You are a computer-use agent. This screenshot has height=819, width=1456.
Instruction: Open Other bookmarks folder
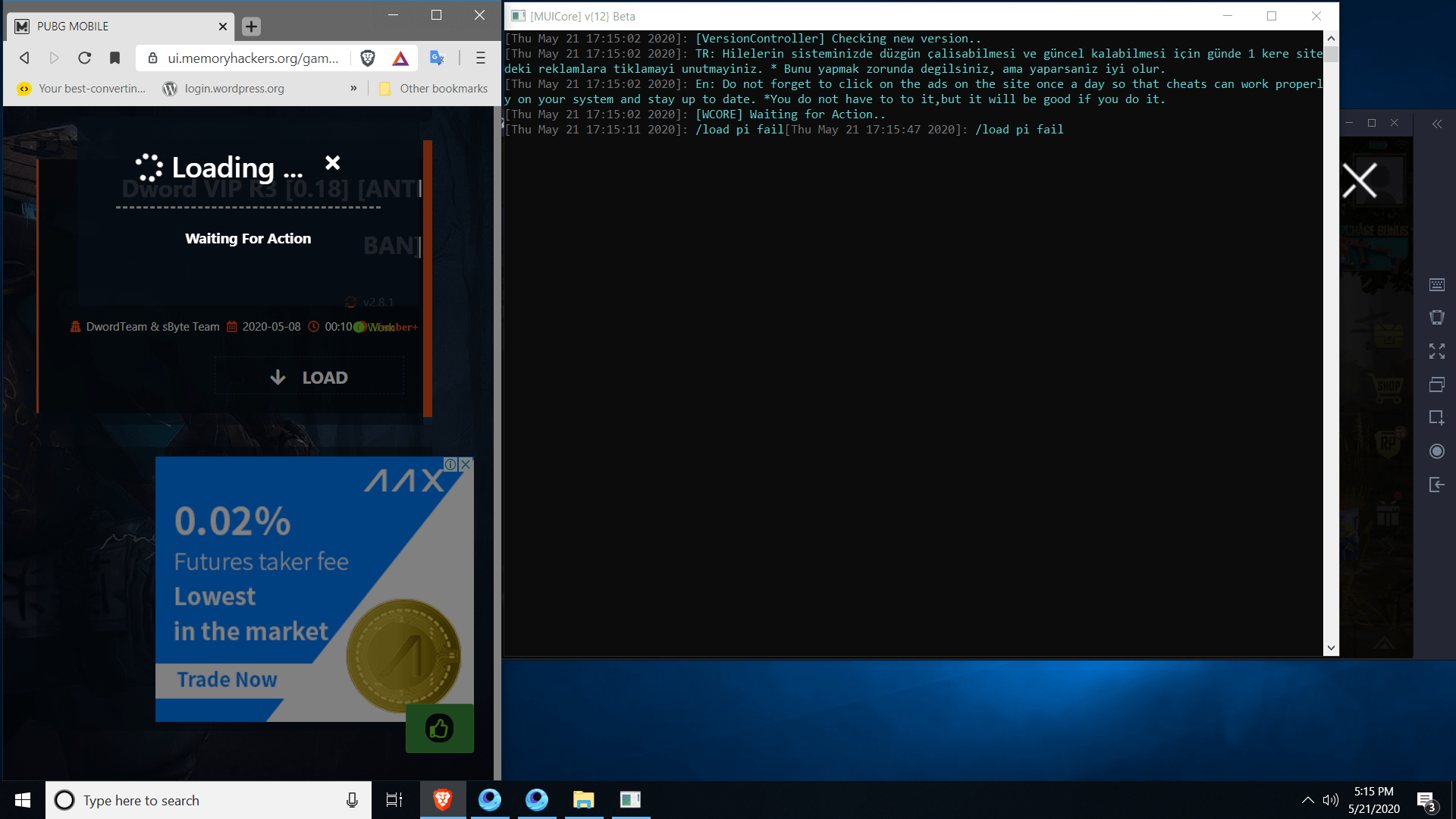[x=433, y=89]
